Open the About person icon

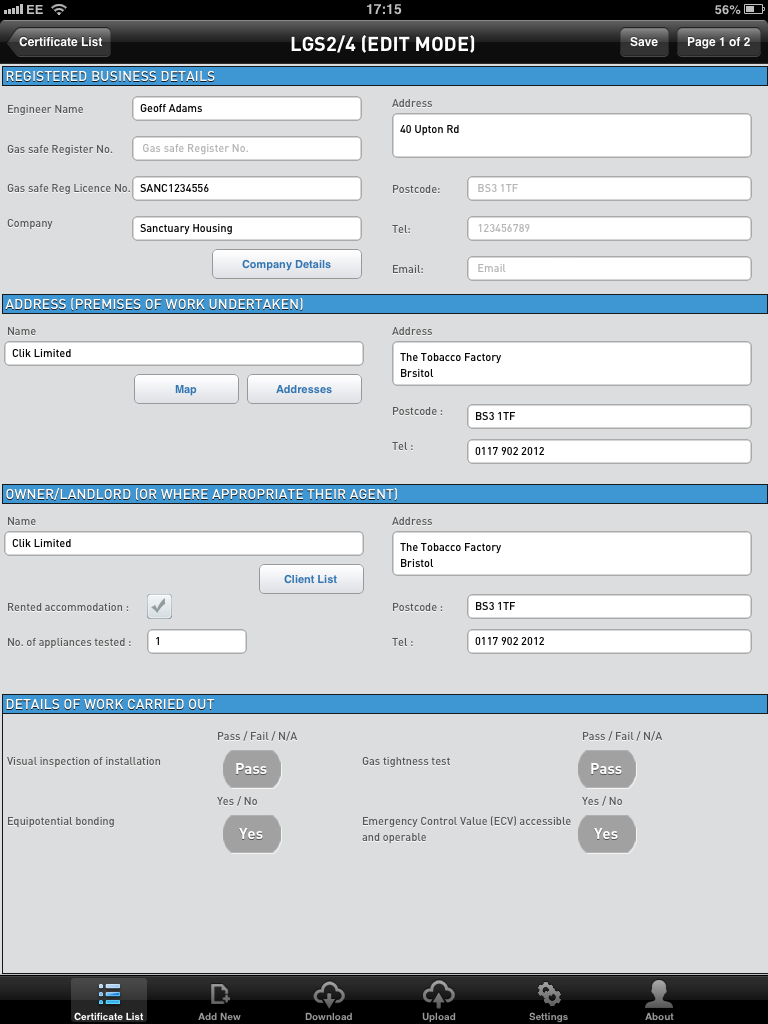coord(658,994)
